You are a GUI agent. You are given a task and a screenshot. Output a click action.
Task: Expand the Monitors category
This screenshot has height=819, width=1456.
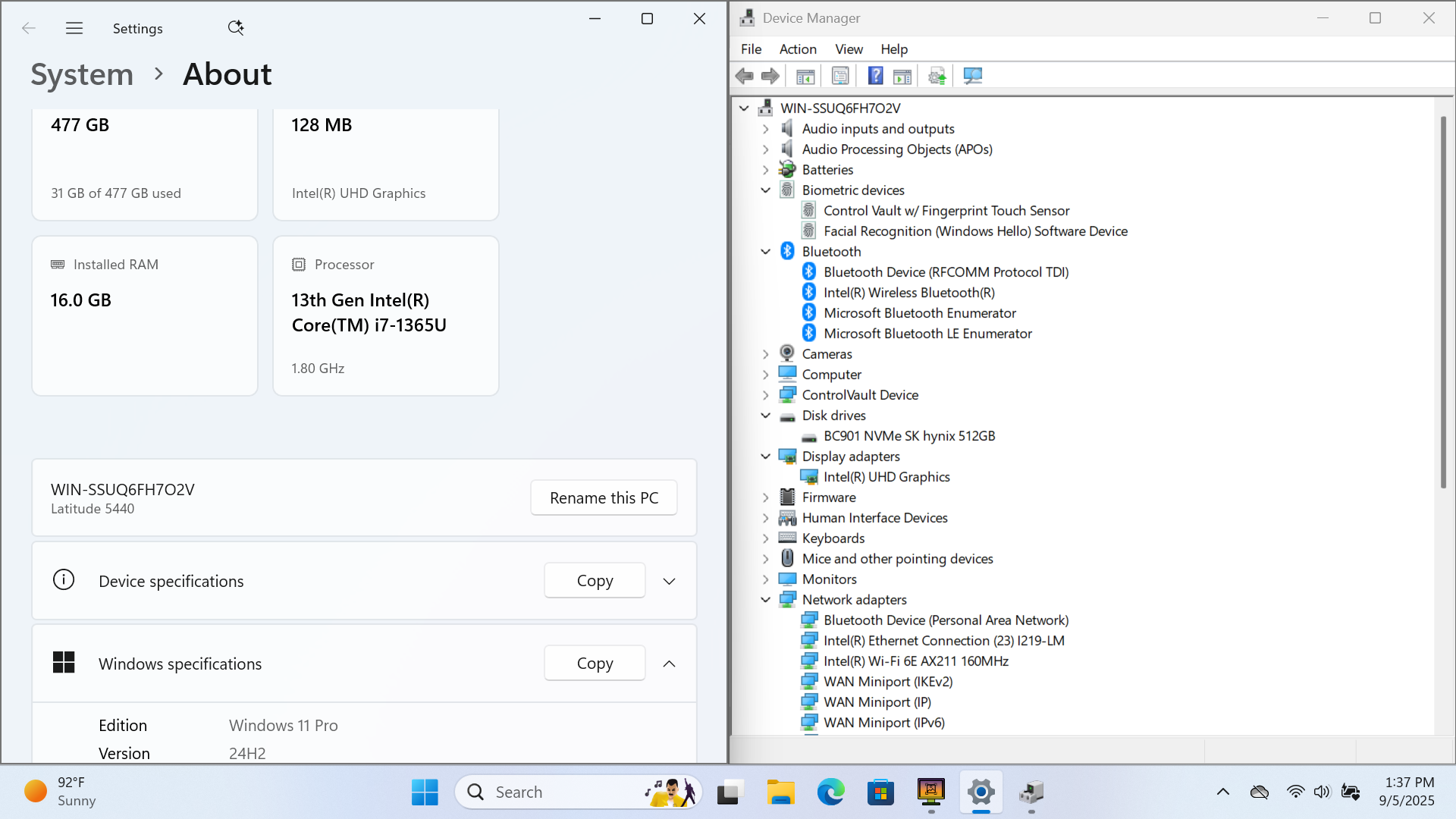[x=766, y=579]
